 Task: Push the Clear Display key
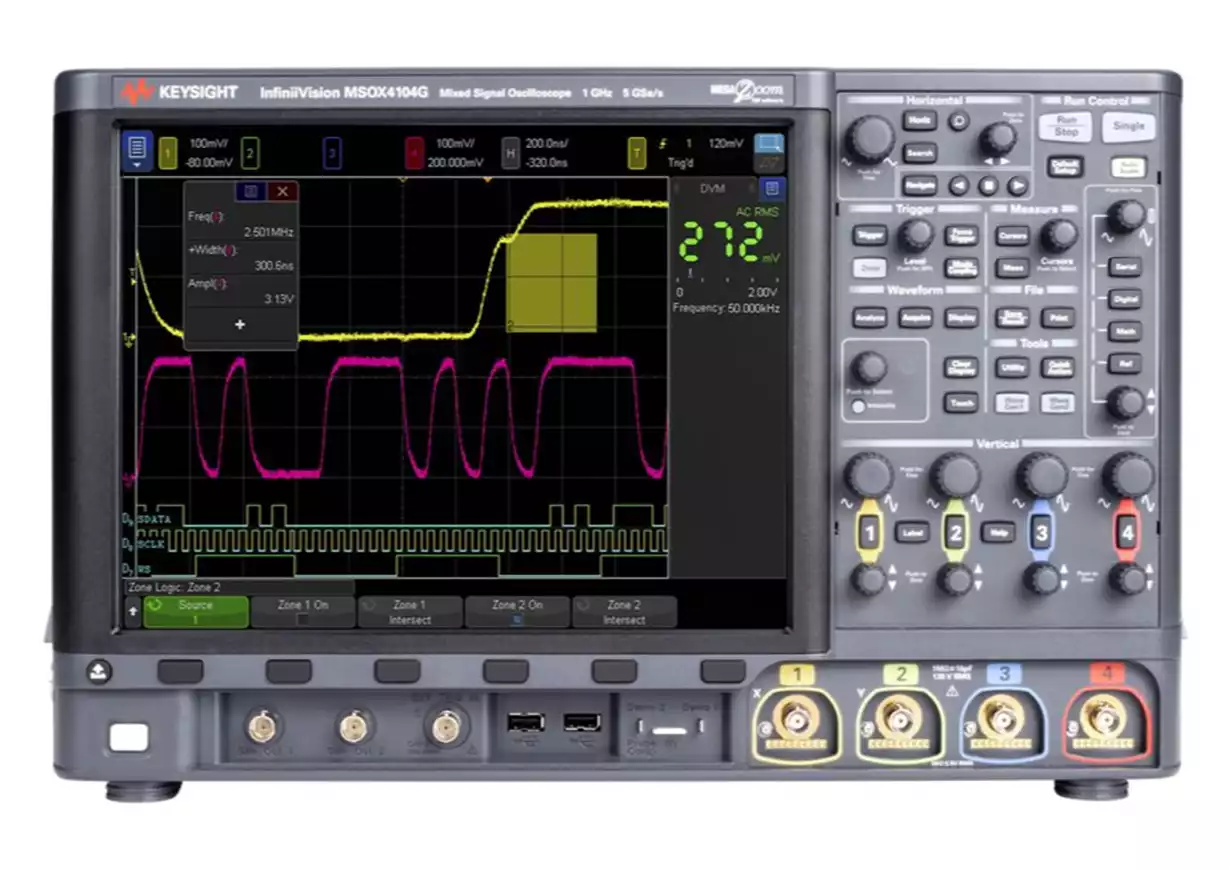[x=961, y=367]
